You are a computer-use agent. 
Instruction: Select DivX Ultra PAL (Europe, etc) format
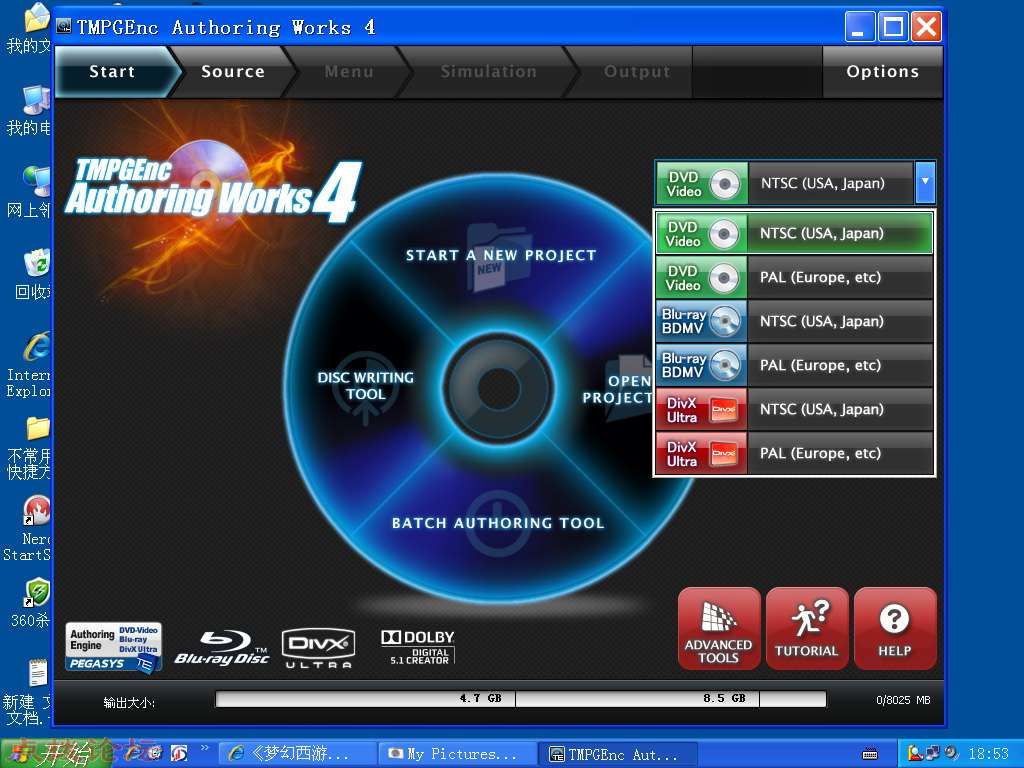pyautogui.click(x=794, y=453)
